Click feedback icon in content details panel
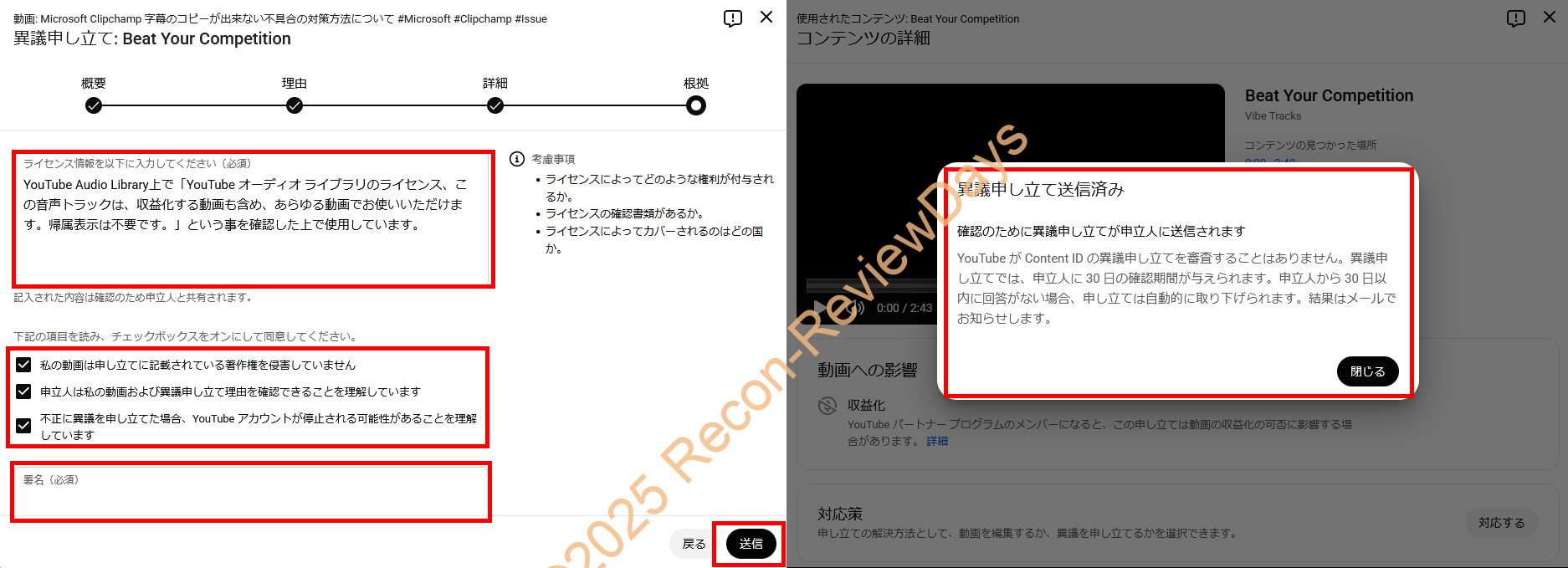 click(1515, 18)
